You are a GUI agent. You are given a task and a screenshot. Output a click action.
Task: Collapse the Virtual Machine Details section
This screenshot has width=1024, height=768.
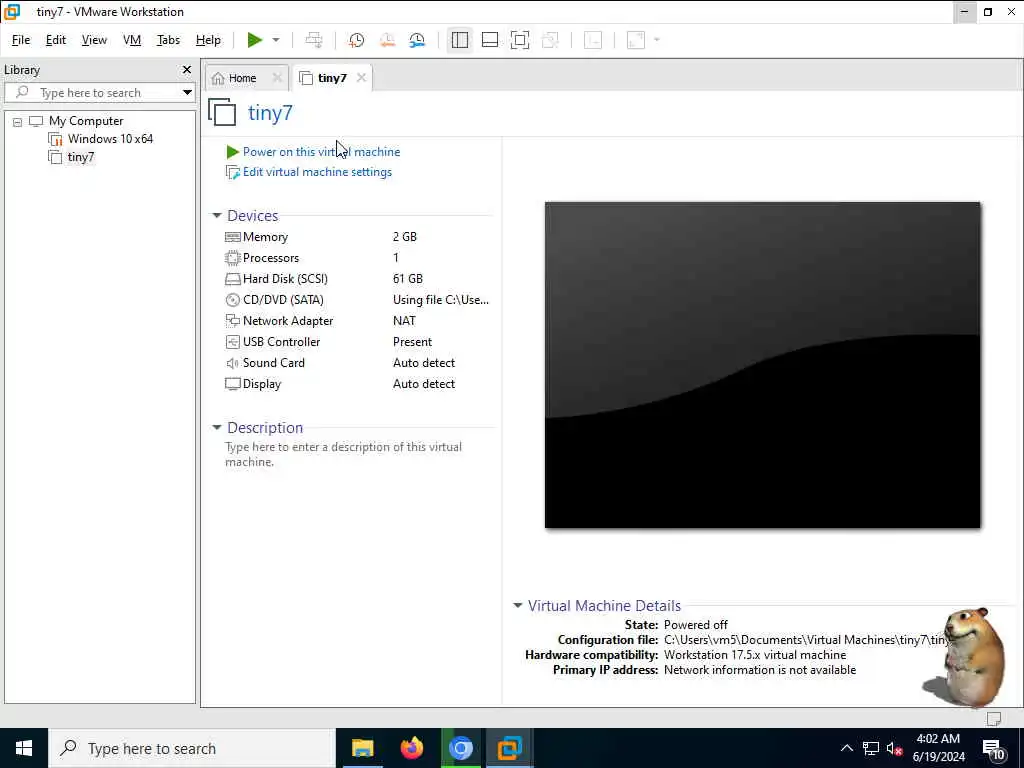tap(518, 605)
